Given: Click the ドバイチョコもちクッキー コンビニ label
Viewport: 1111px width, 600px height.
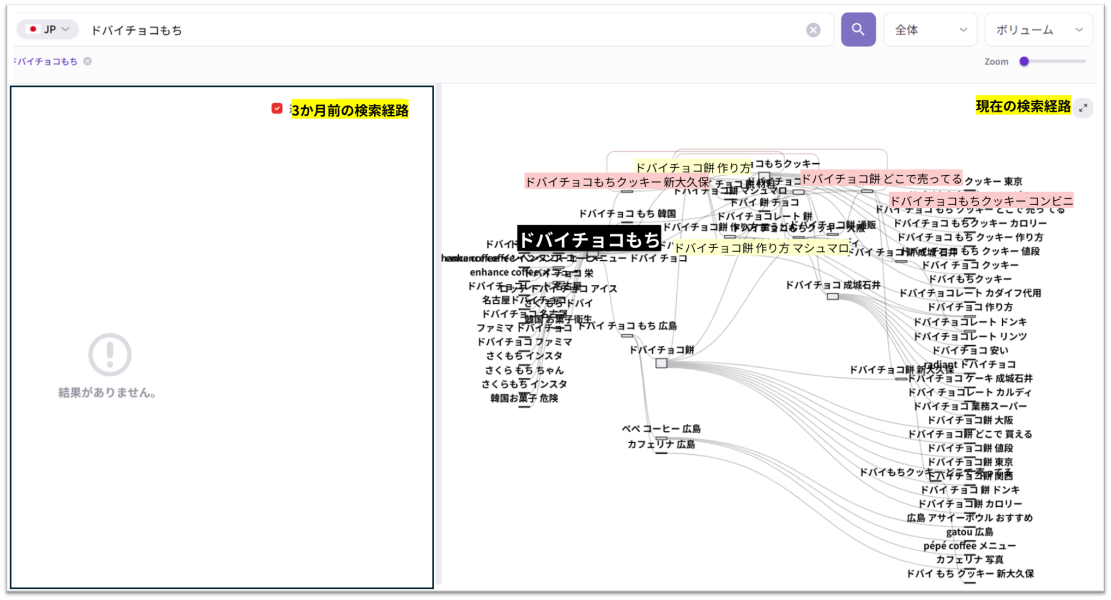Looking at the screenshot, I should [x=981, y=201].
